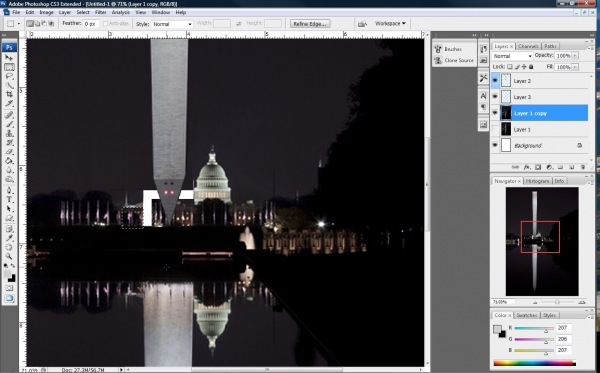
Task: Open the Filter menu
Action: pos(100,12)
